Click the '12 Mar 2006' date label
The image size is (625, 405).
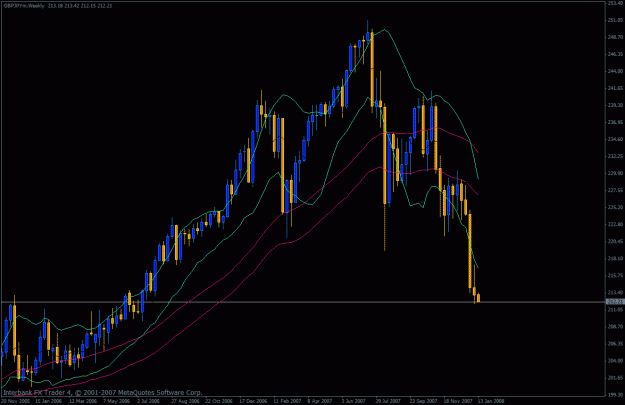click(83, 401)
